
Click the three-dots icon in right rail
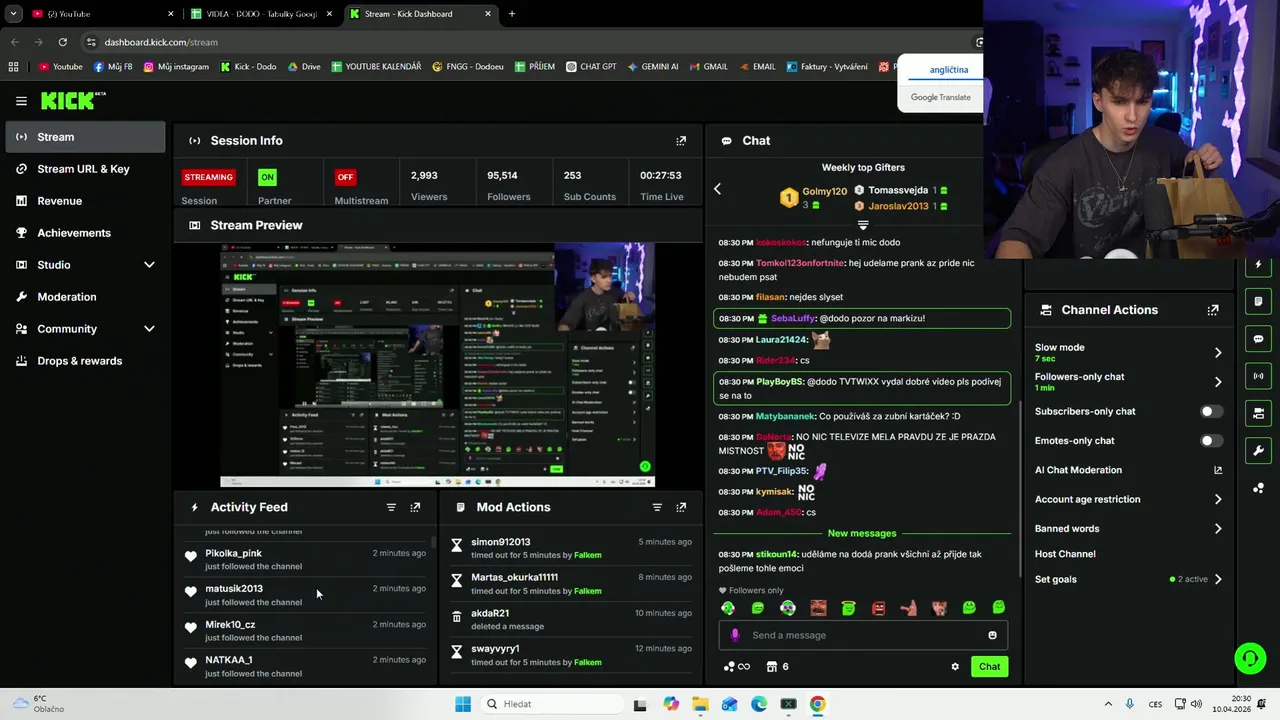pos(1258,488)
